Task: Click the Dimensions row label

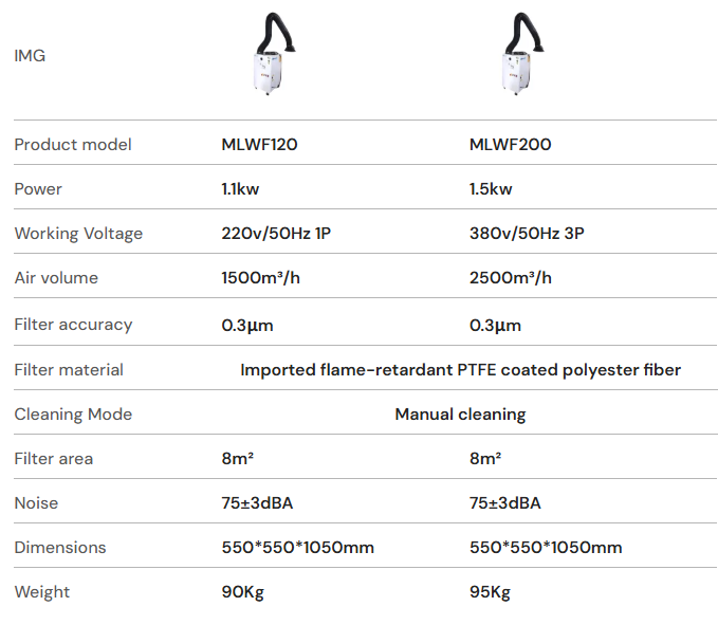Action: tap(60, 547)
